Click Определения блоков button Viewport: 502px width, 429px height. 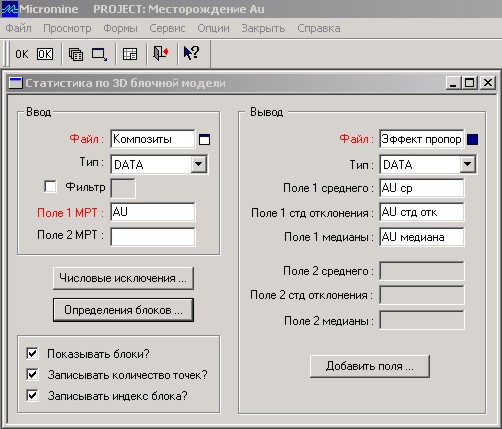tap(123, 310)
